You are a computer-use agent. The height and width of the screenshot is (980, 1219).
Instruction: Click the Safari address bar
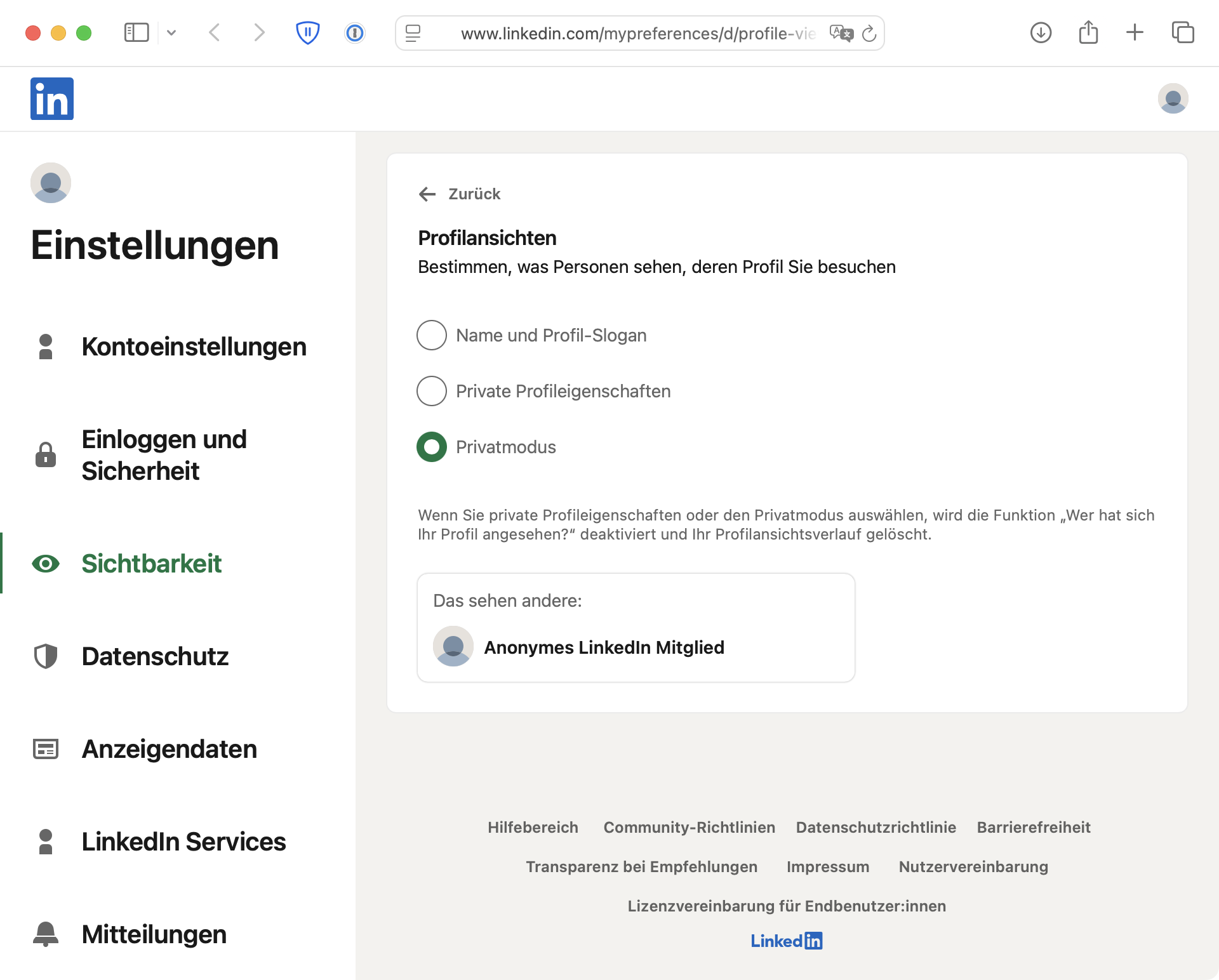point(635,33)
